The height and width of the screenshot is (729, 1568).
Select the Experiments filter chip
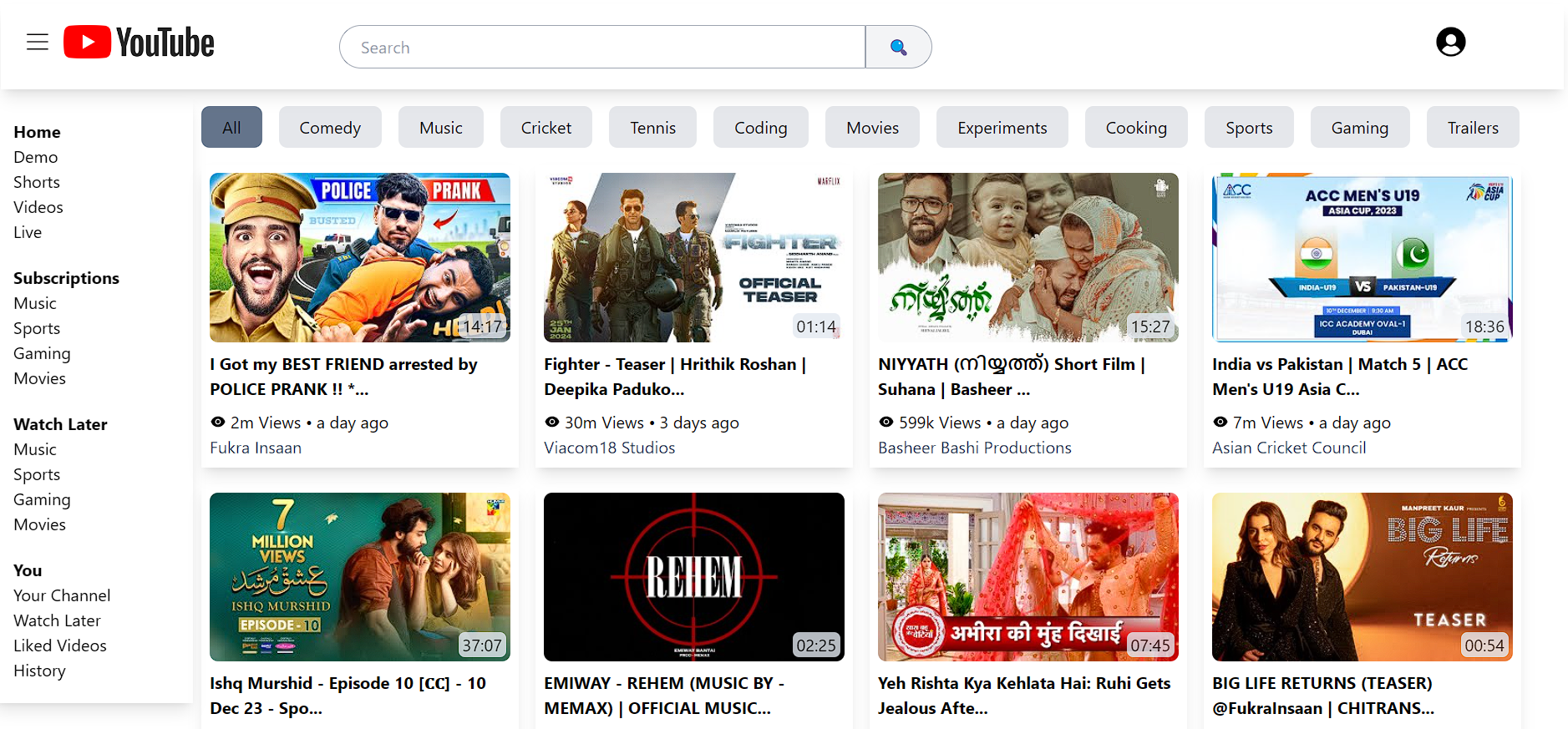(1002, 127)
